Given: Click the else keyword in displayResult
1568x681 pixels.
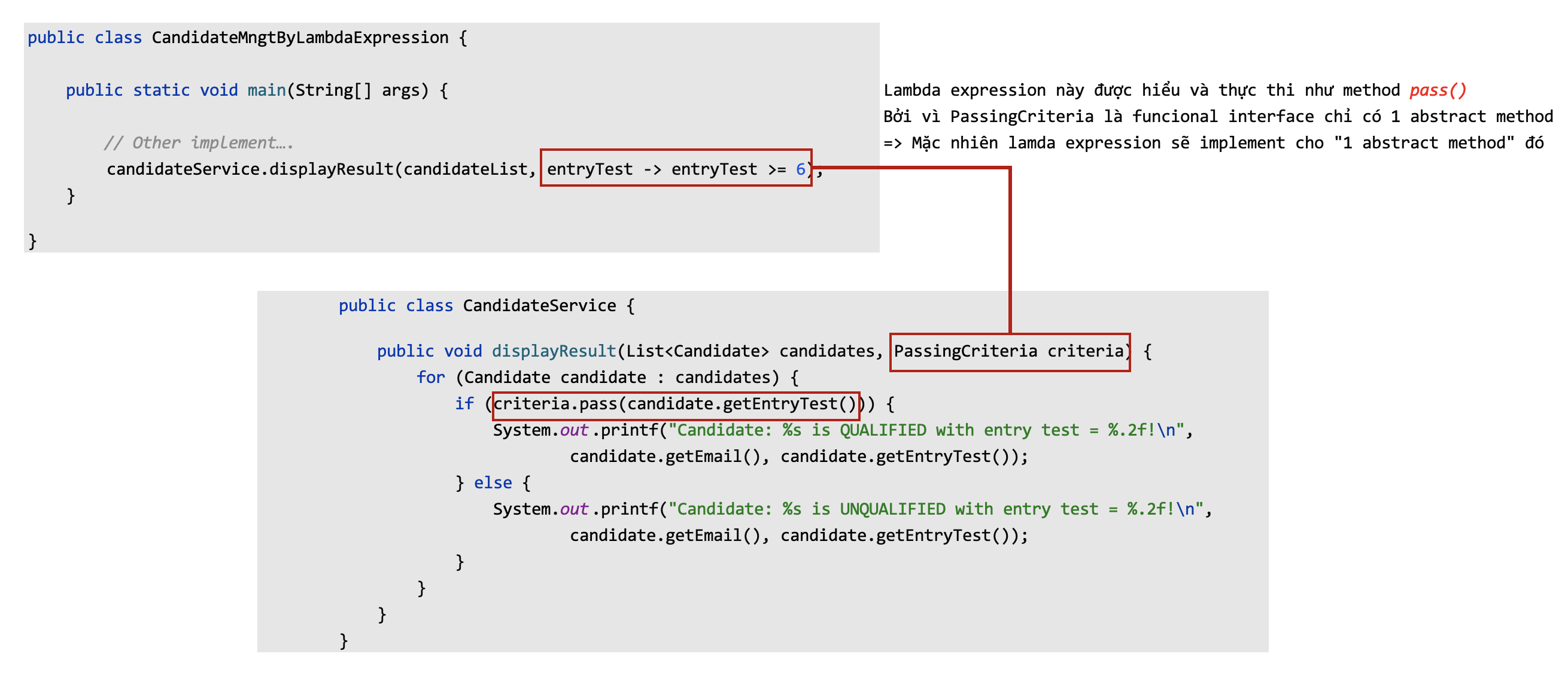Looking at the screenshot, I should (494, 482).
